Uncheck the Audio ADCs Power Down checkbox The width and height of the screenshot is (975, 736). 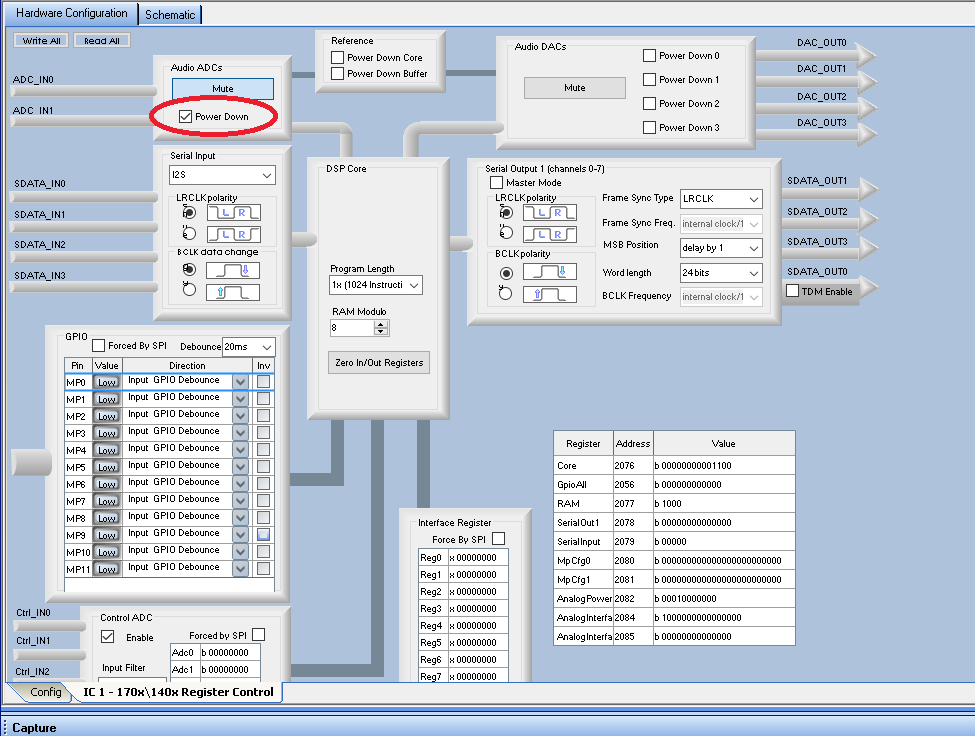pyautogui.click(x=185, y=117)
